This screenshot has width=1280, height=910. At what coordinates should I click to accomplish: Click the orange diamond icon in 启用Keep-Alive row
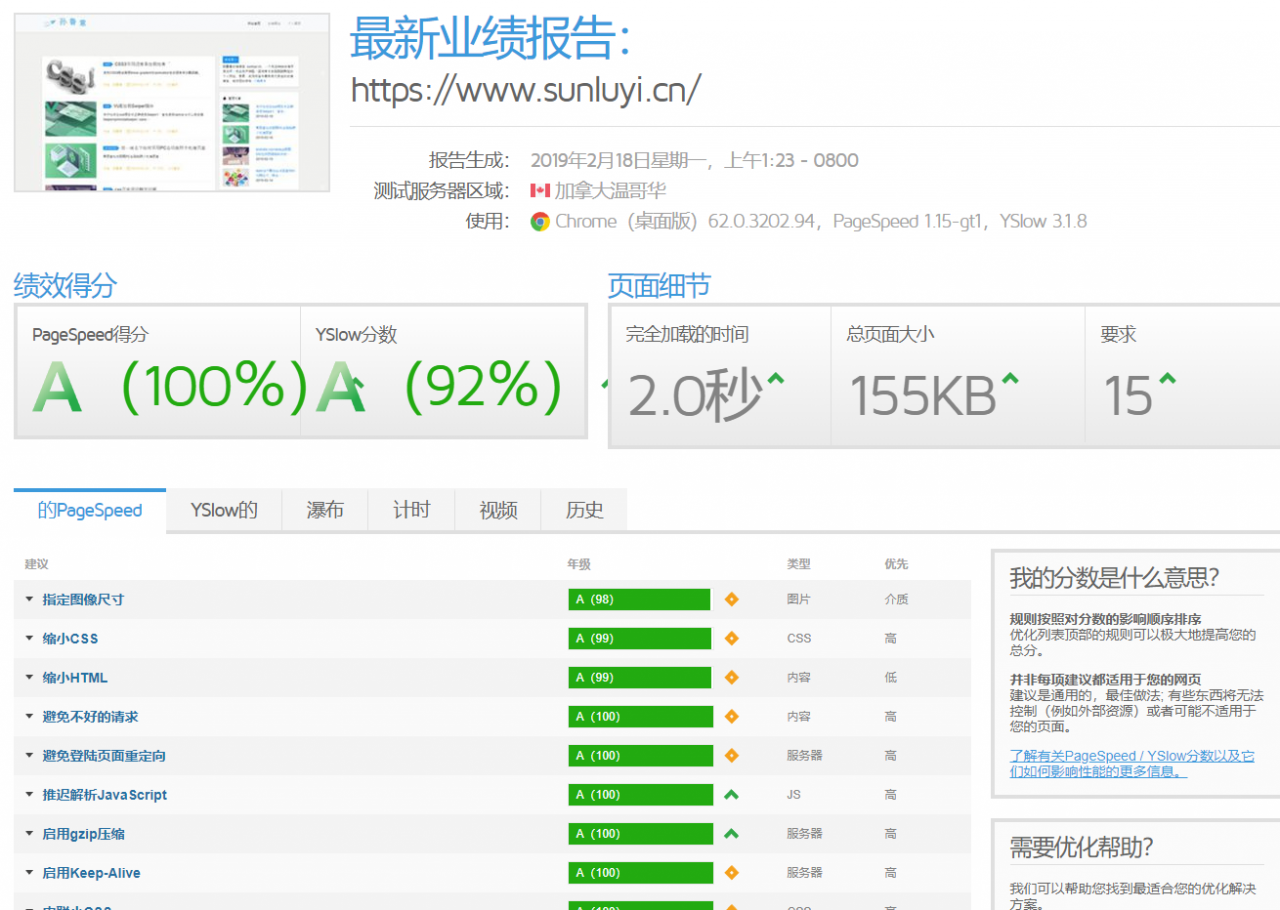point(731,873)
